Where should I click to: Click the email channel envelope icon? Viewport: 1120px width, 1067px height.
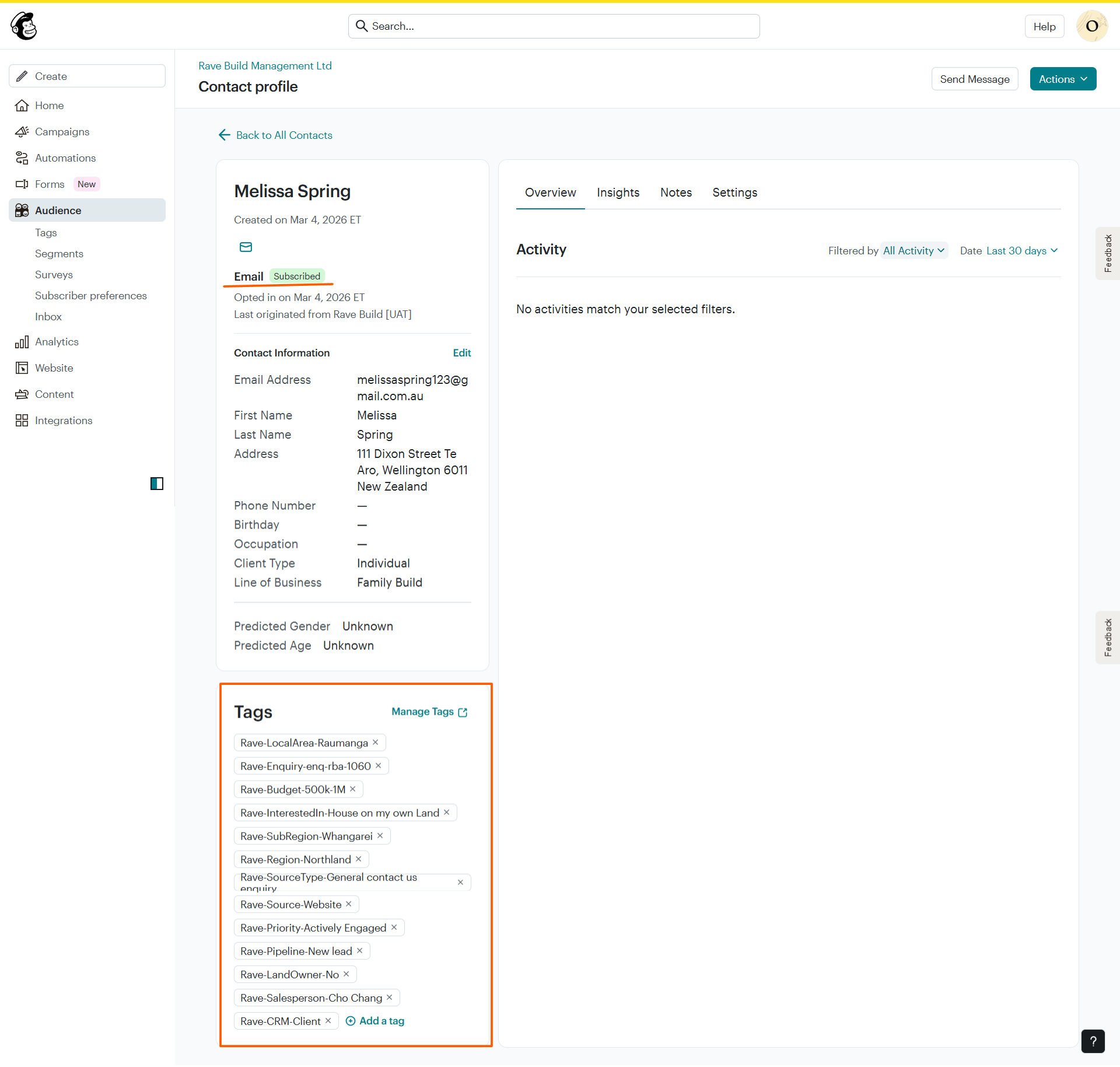point(246,247)
